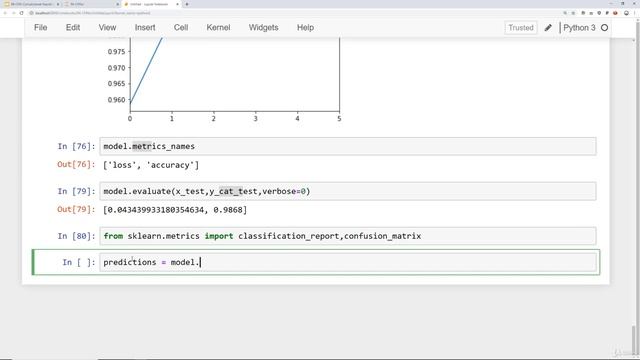The height and width of the screenshot is (360, 640).
Task: Open the Cell menu
Action: (x=181, y=27)
